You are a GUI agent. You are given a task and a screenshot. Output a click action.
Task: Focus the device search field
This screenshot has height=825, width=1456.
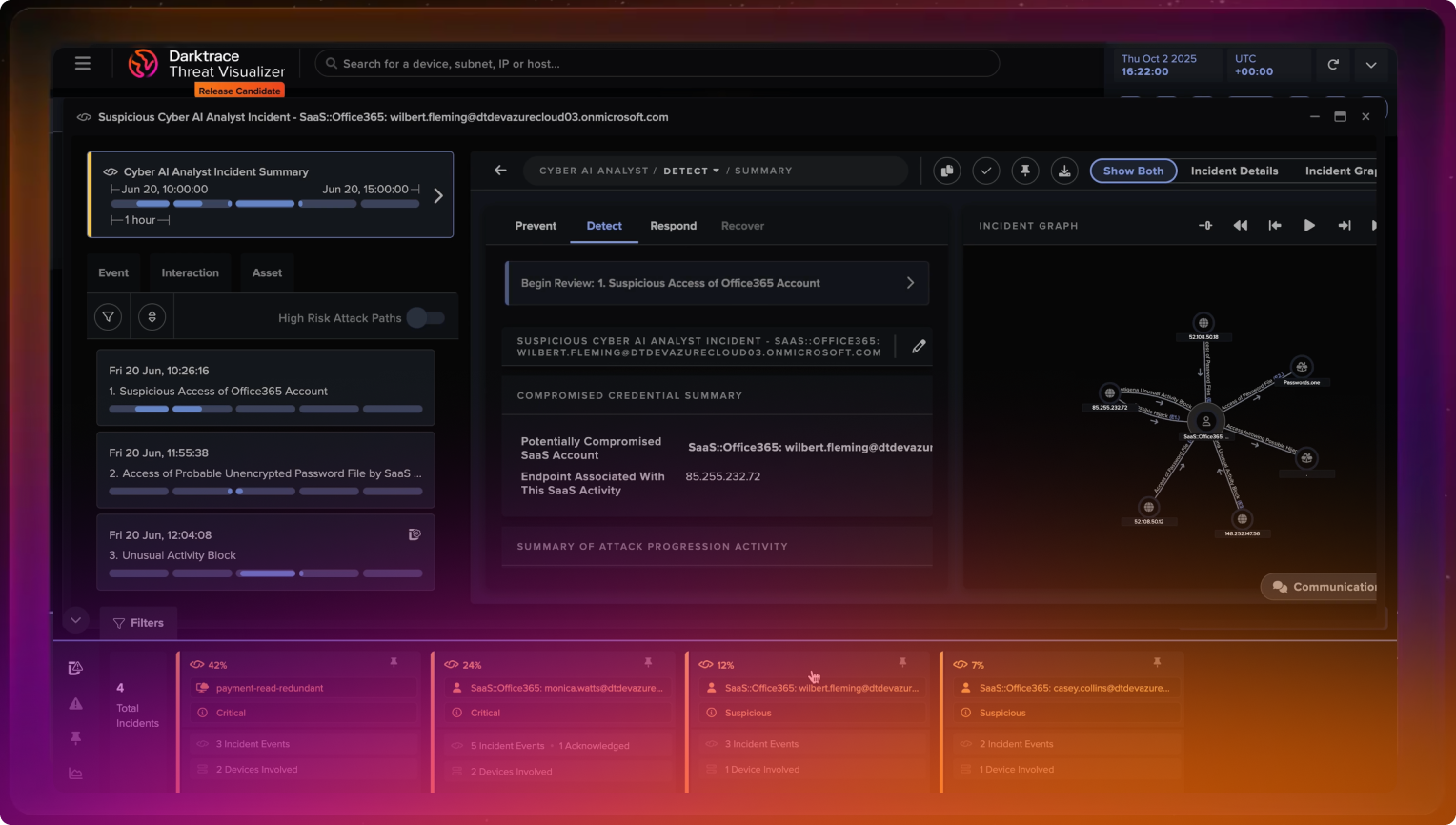[657, 64]
